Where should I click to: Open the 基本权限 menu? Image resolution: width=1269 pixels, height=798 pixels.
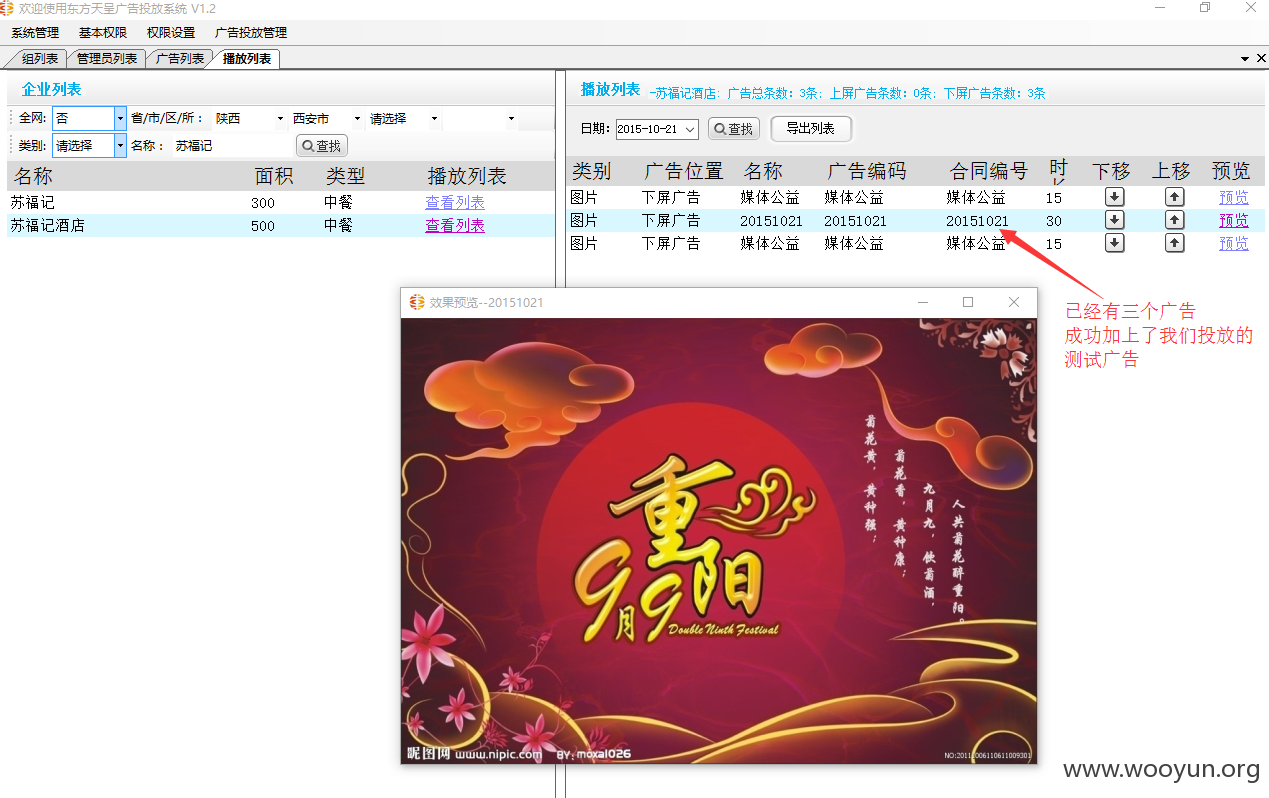point(103,33)
